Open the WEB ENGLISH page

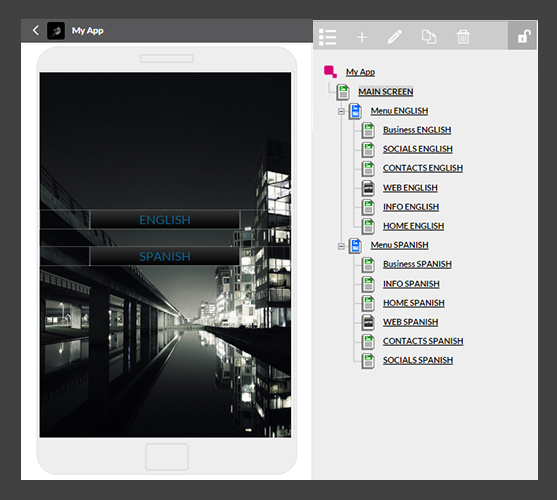[410, 188]
